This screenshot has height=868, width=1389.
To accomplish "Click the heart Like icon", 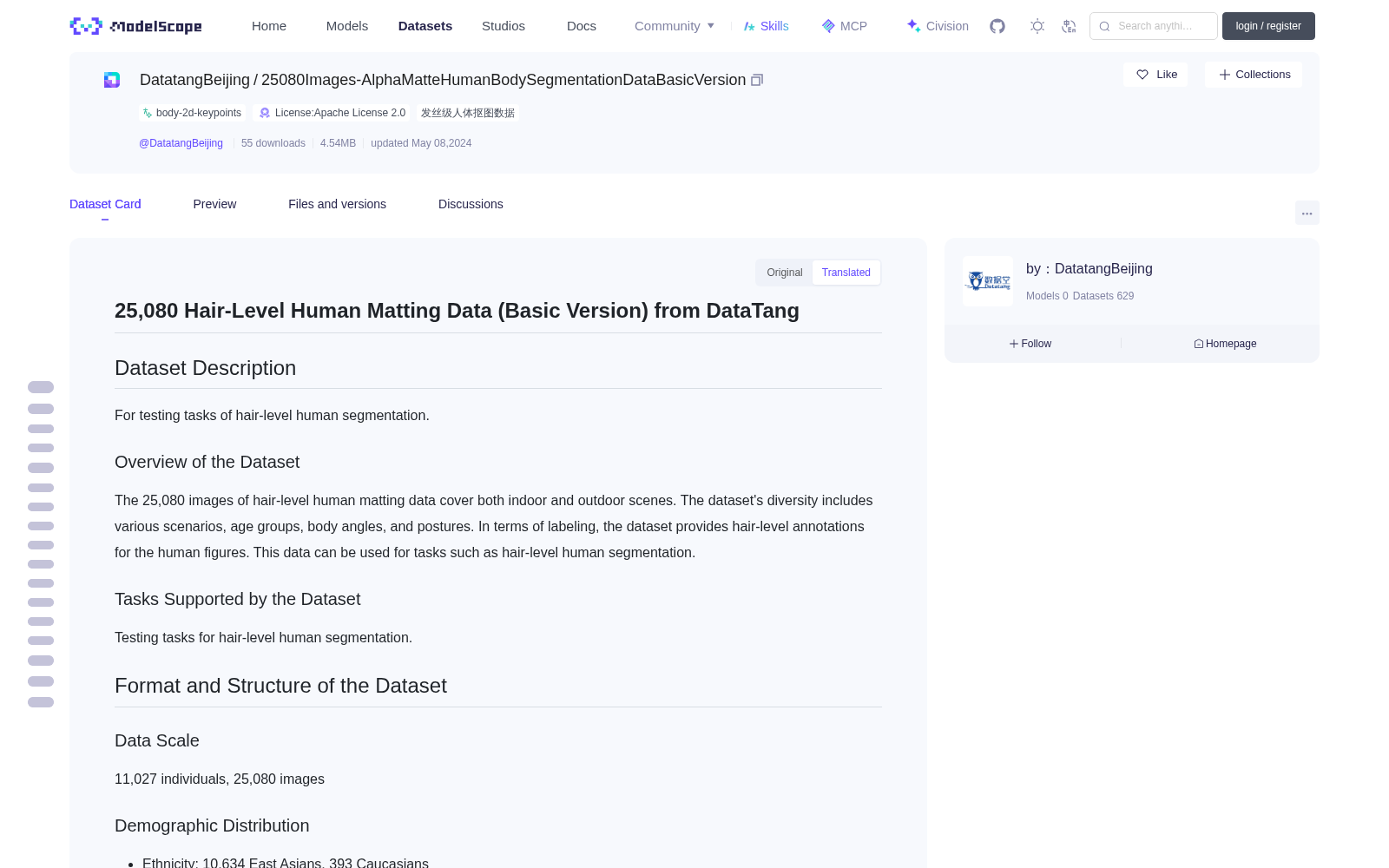I will pyautogui.click(x=1142, y=75).
